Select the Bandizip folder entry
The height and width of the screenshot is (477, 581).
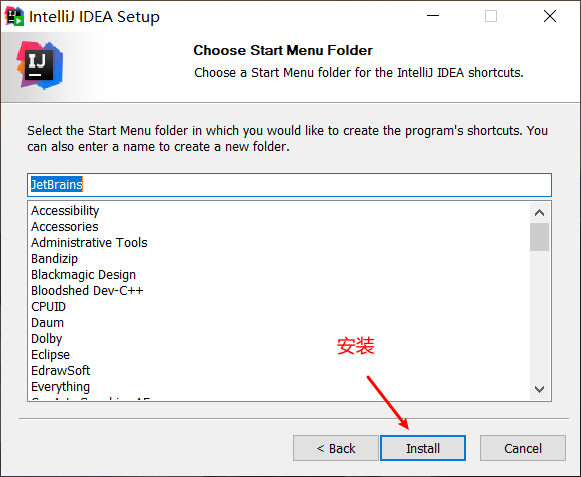coord(54,259)
